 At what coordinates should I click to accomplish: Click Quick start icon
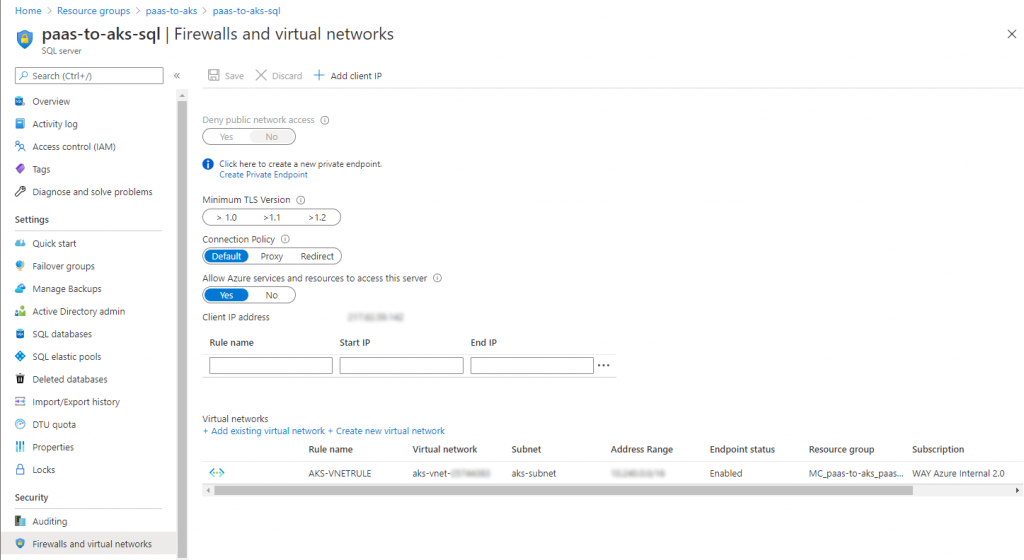(x=20, y=243)
